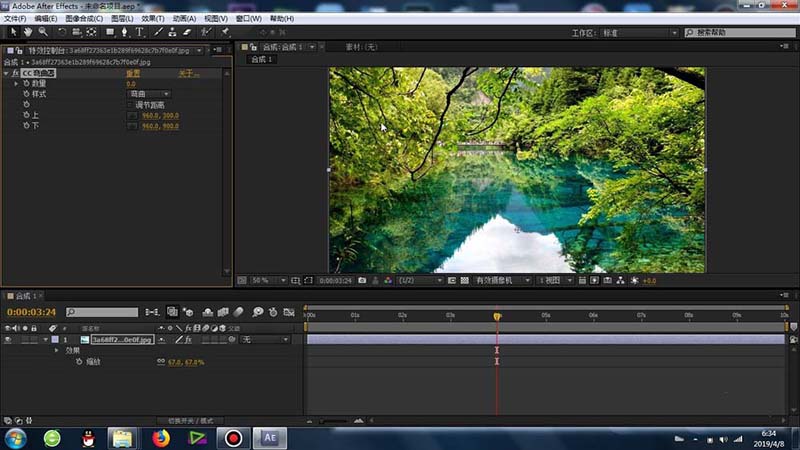The height and width of the screenshot is (450, 800).
Task: Click the timeline zoom slider
Action: coord(334,421)
